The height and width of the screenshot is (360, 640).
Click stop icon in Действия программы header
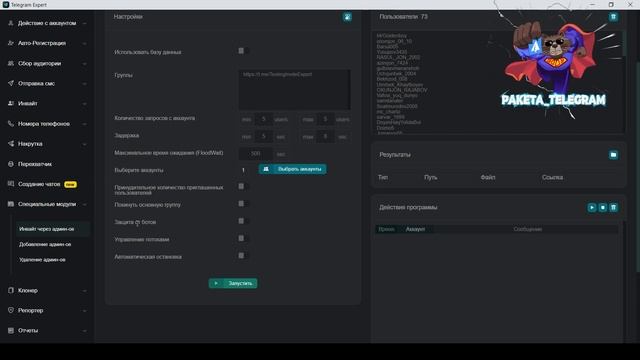tap(602, 207)
